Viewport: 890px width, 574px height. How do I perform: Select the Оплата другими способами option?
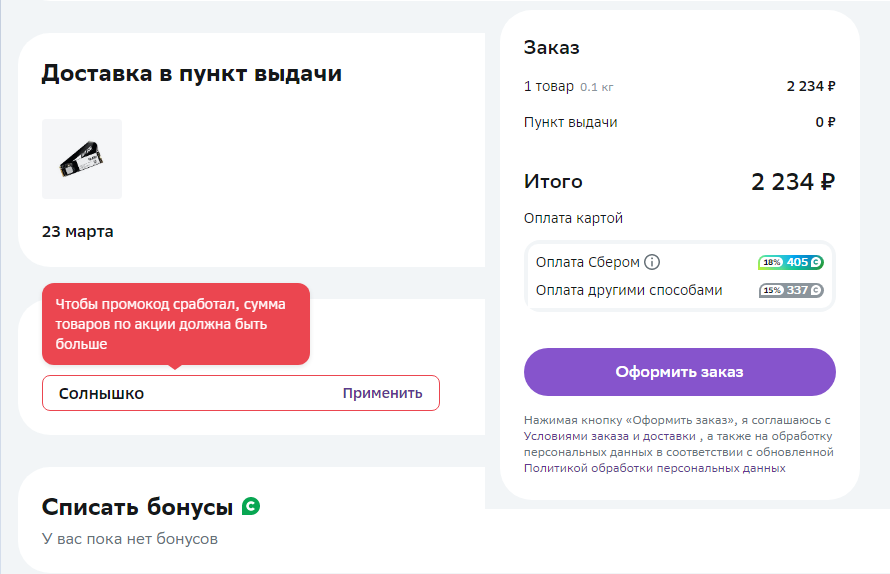click(x=679, y=290)
